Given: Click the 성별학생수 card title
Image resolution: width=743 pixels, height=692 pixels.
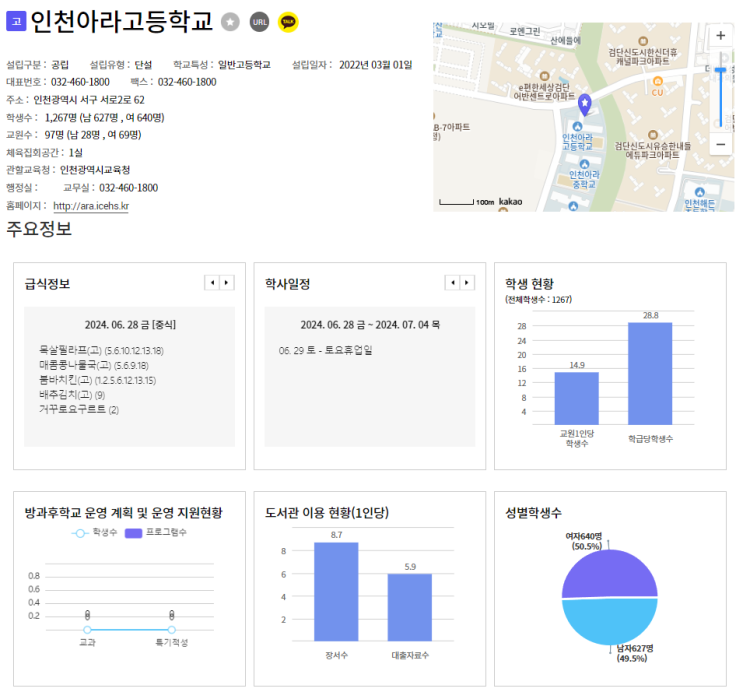Looking at the screenshot, I should pyautogui.click(x=534, y=513).
